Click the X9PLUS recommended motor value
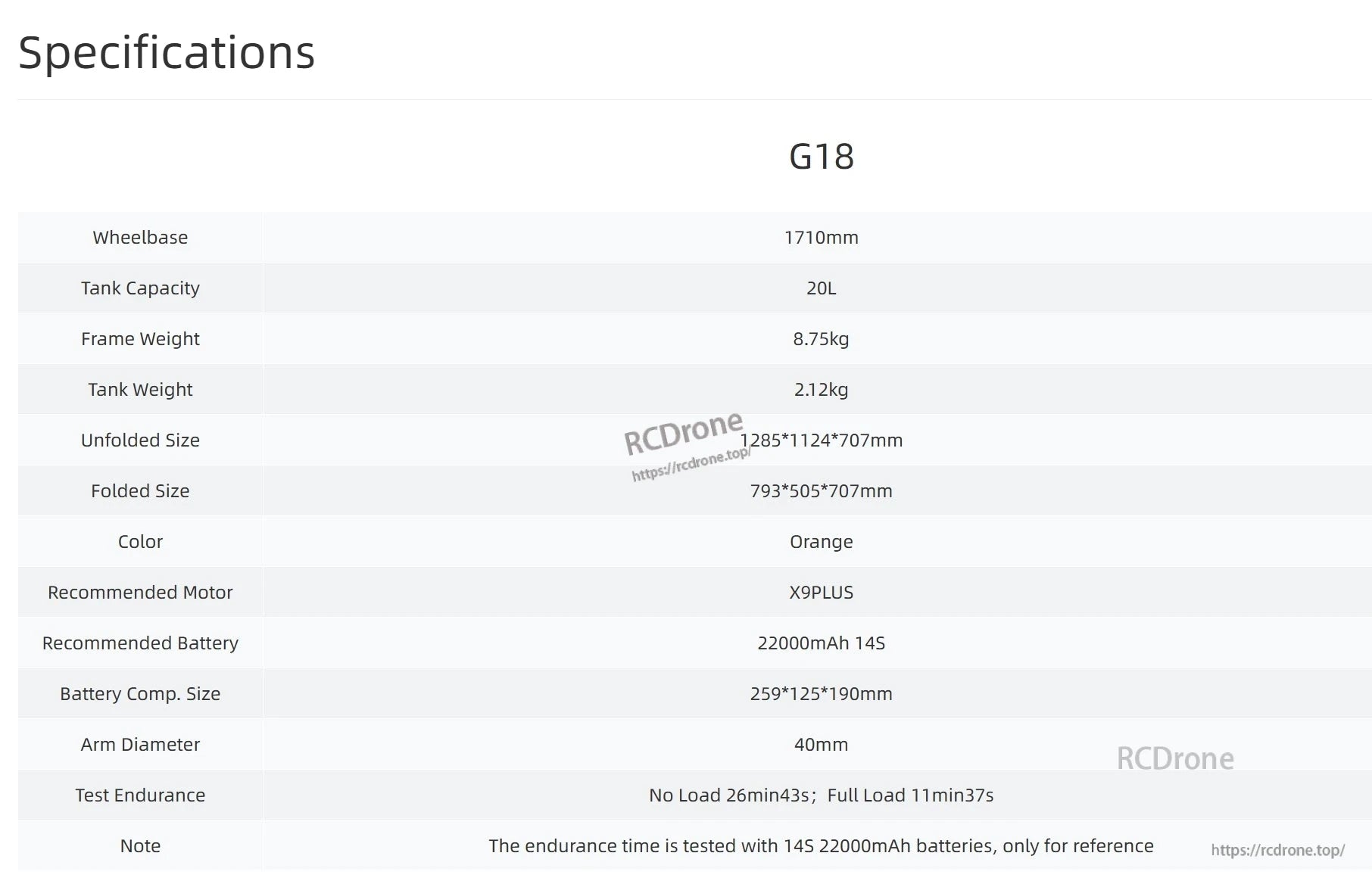The width and height of the screenshot is (1372, 884). pos(822,593)
